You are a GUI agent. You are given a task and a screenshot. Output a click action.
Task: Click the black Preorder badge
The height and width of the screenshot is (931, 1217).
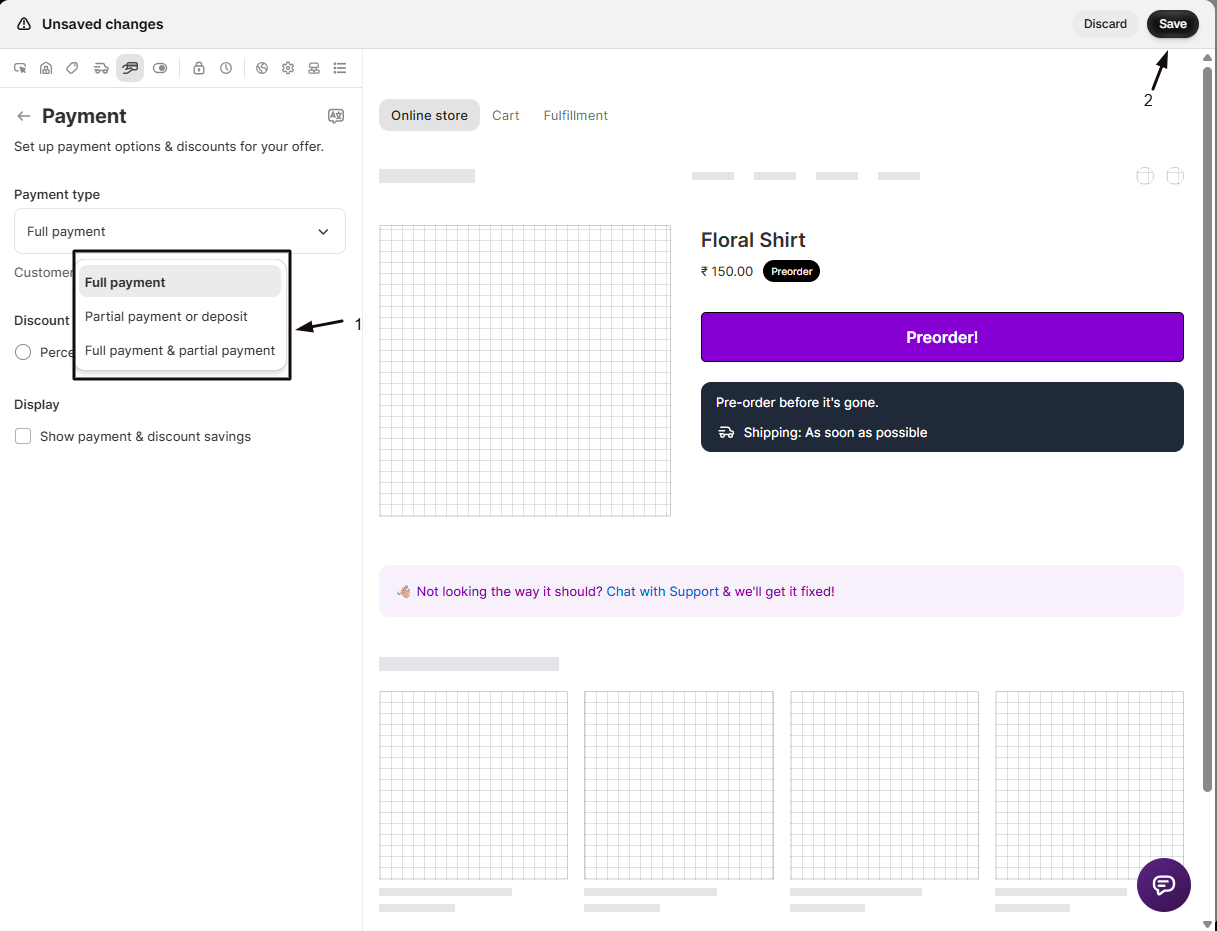(x=791, y=271)
